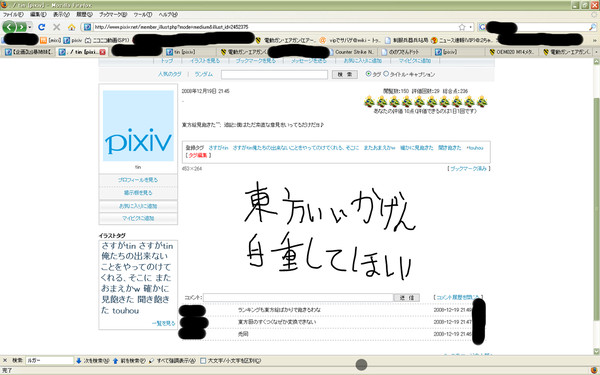Open the 編集 menu
The height and width of the screenshot is (375, 600).
point(38,15)
